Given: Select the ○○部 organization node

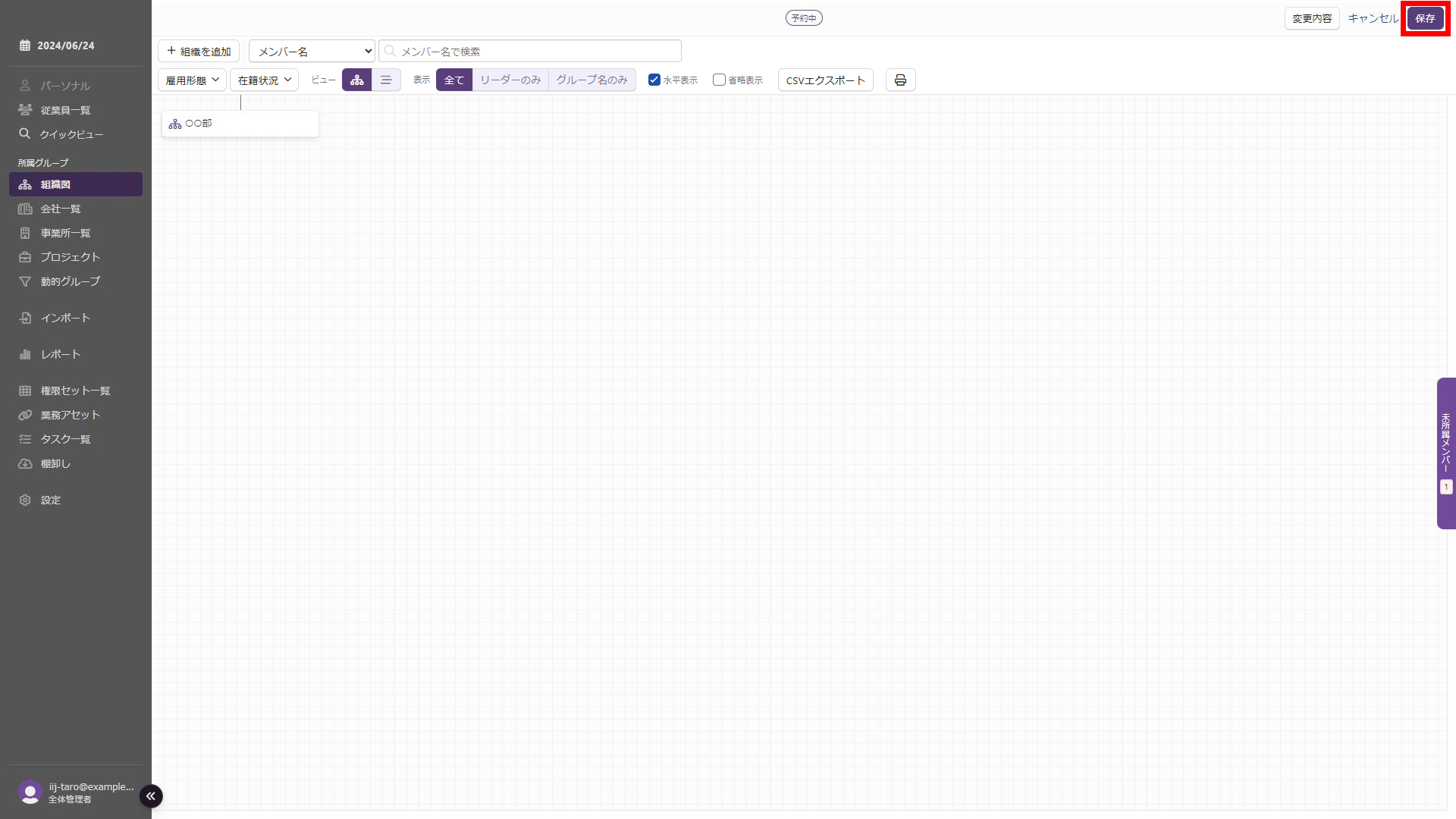Looking at the screenshot, I should (x=240, y=124).
